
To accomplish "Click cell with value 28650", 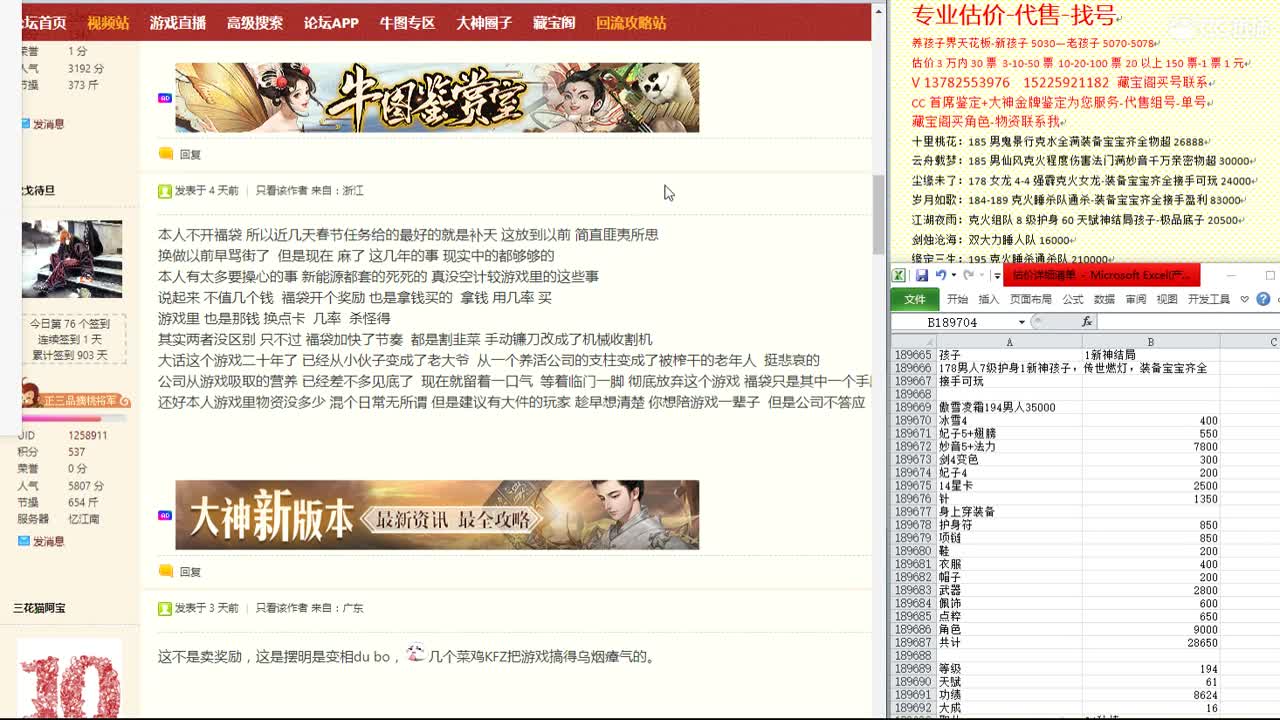I will 1150,643.
